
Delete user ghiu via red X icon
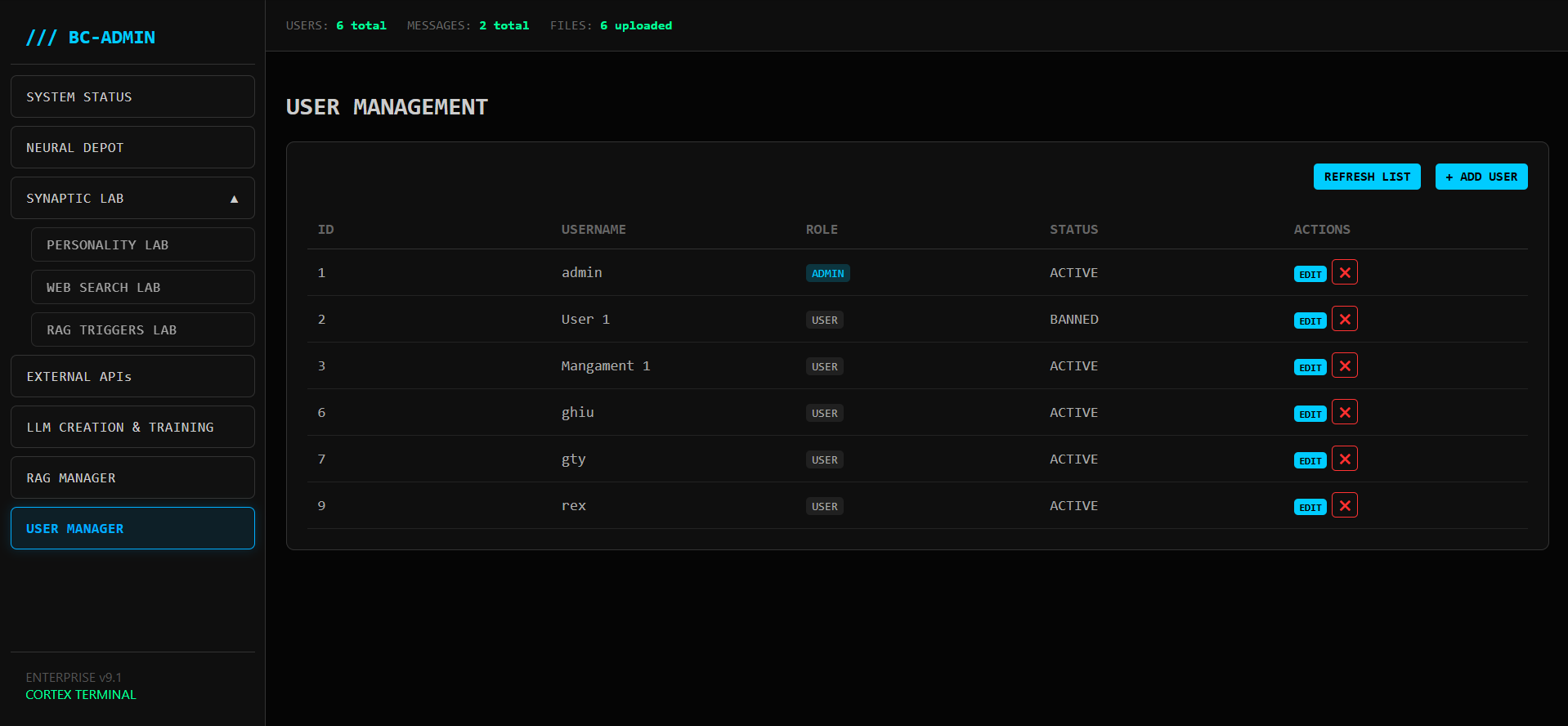coord(1344,412)
